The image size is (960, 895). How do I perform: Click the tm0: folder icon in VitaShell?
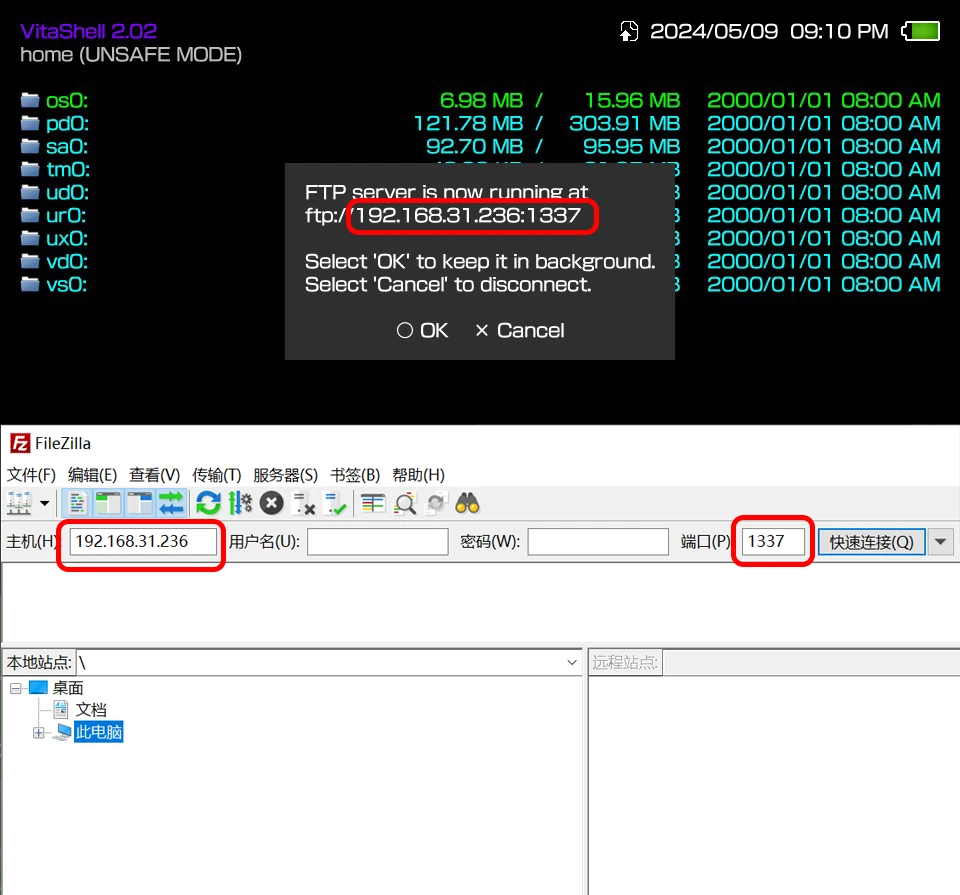tap(30, 170)
